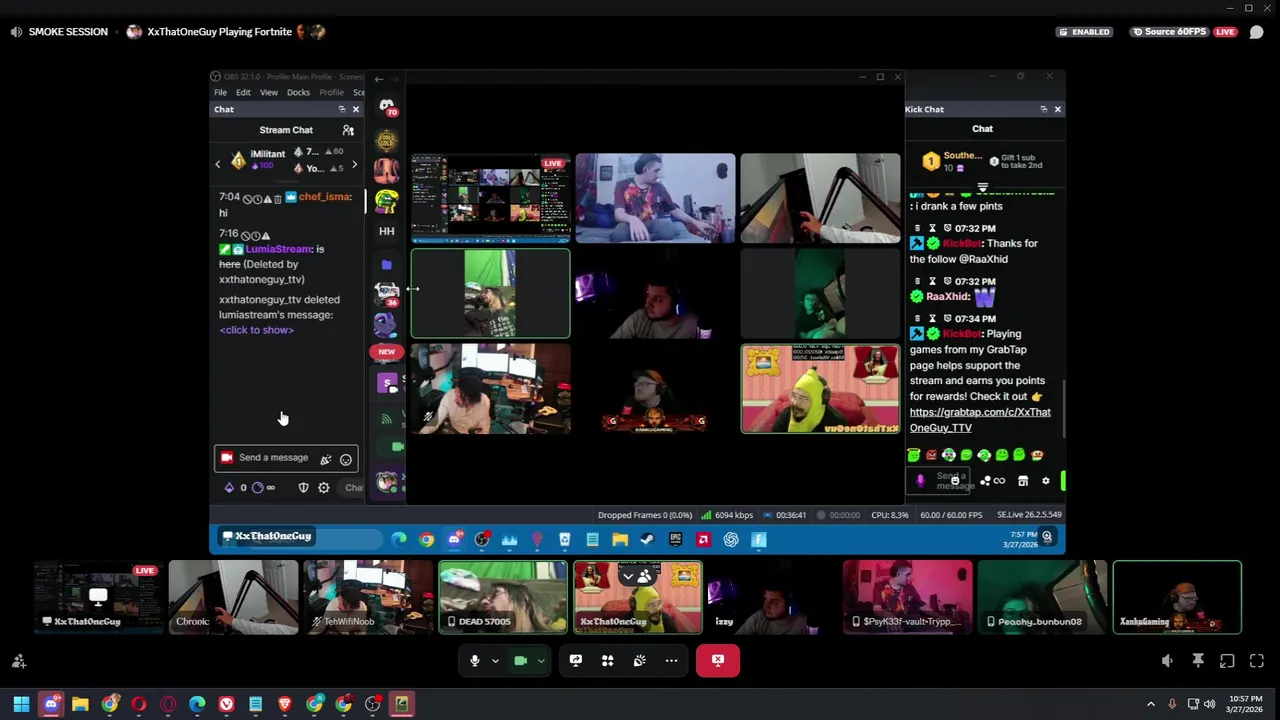Image resolution: width=1280 pixels, height=720 pixels.
Task: Open Docks menu in streamed OBS window
Action: click(x=298, y=92)
